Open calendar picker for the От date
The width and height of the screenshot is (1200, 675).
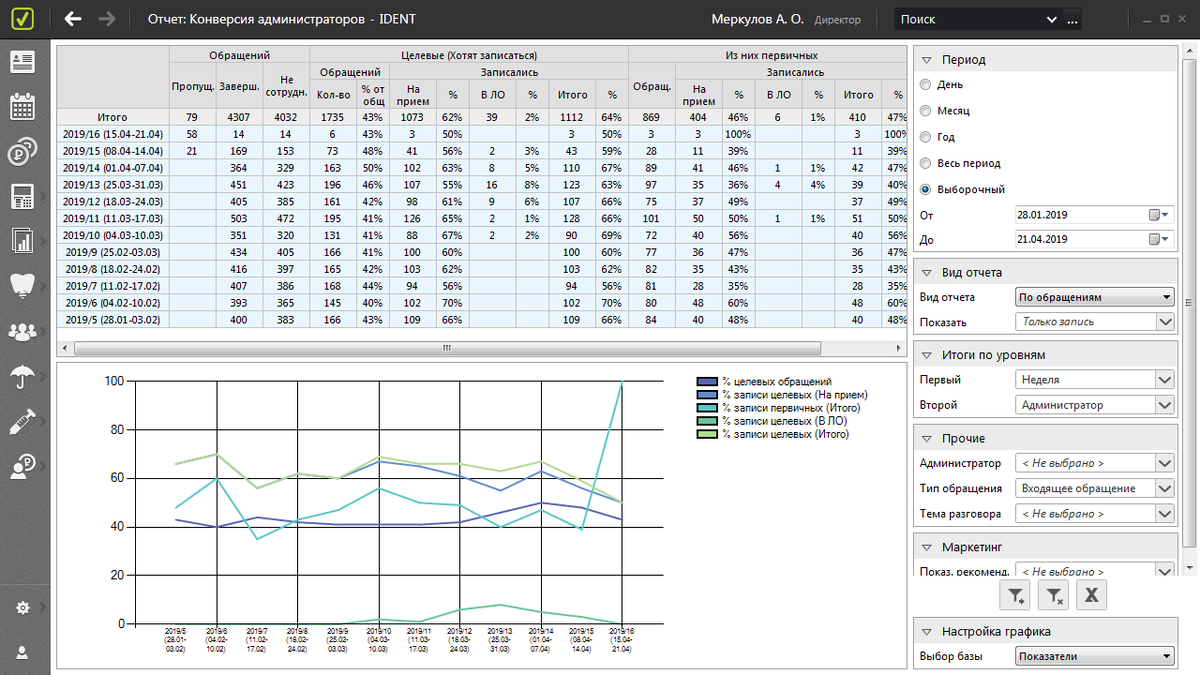click(1158, 215)
